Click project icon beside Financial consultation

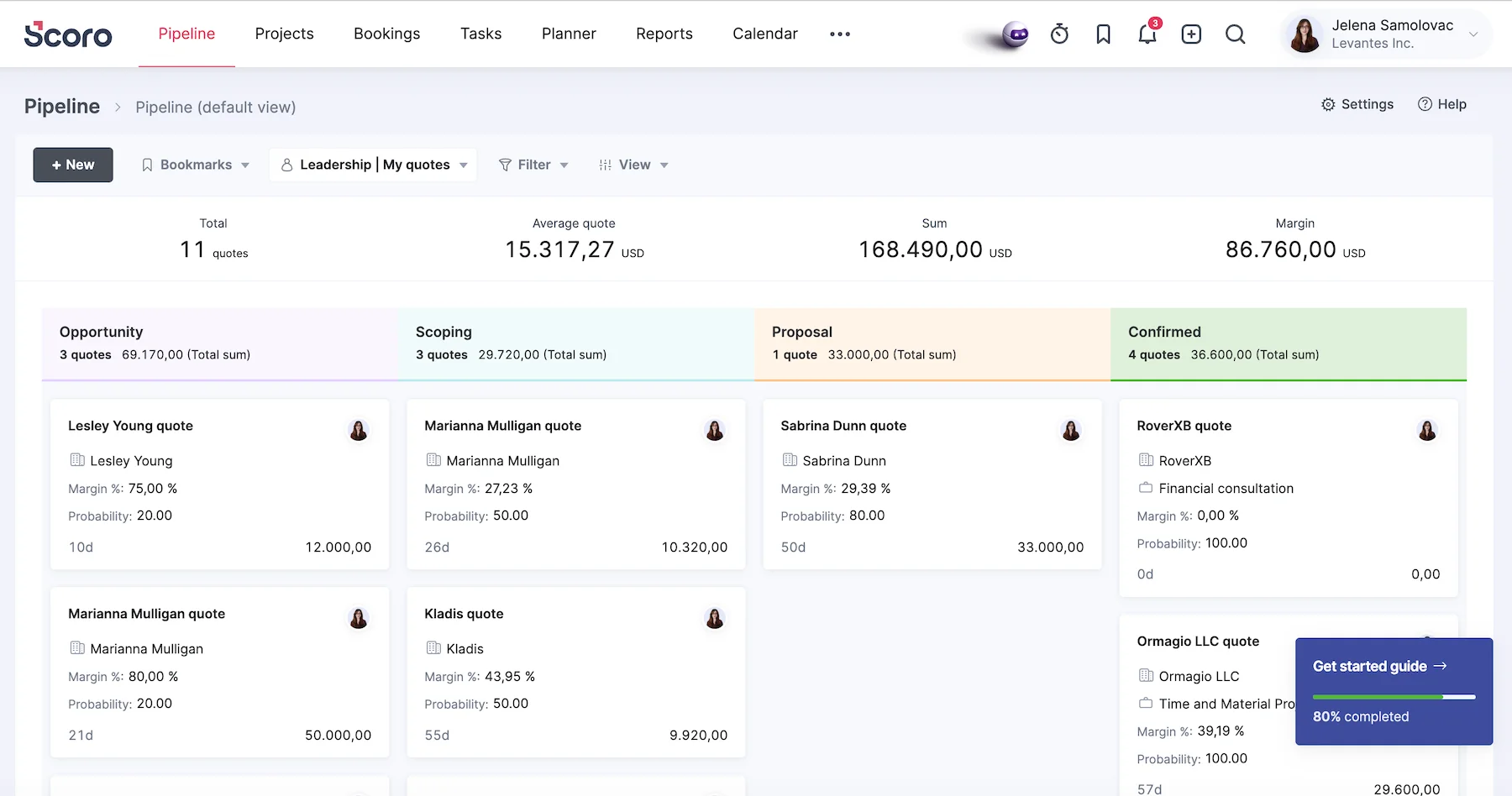click(x=1146, y=488)
